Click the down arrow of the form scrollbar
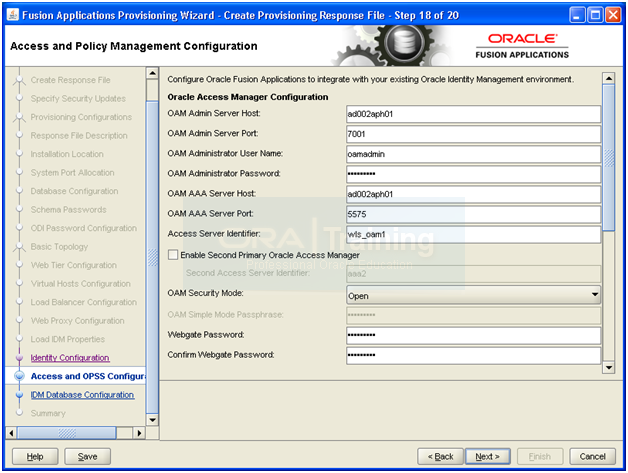The height and width of the screenshot is (473, 628). click(609, 367)
